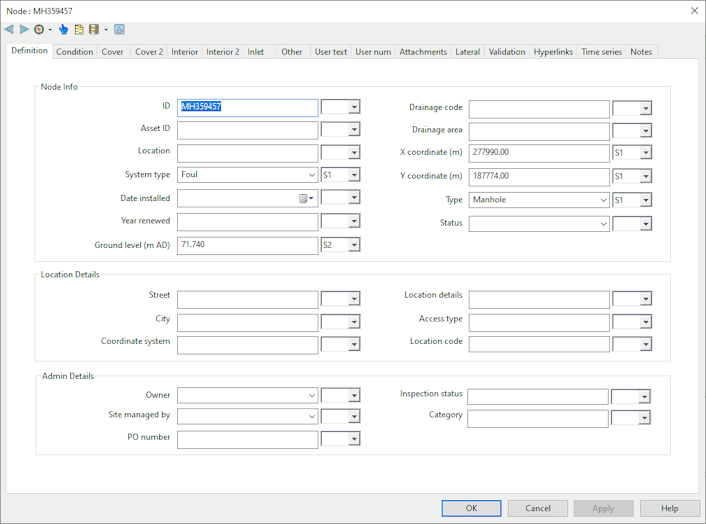Click the Cancel button
Viewport: 706px width, 524px height.
(x=537, y=508)
